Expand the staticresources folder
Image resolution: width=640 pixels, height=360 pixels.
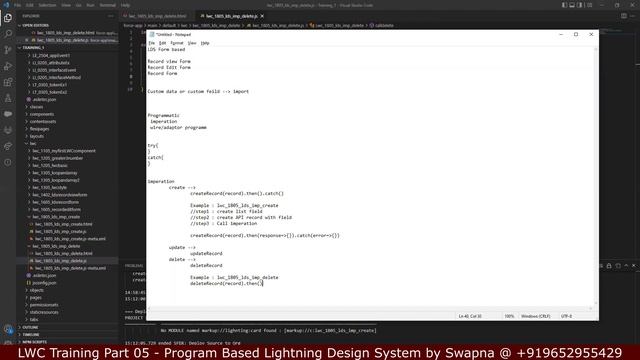point(44,312)
